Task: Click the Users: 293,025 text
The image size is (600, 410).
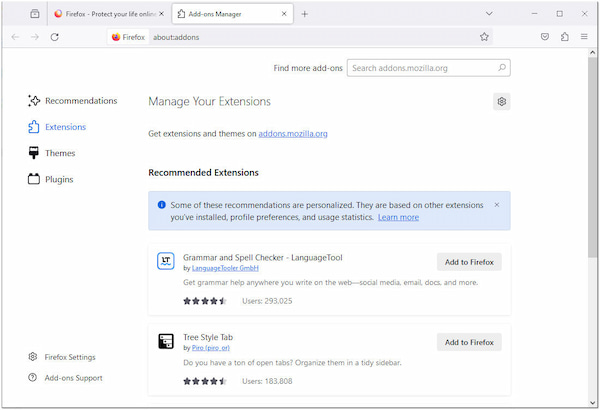Action: coord(267,301)
